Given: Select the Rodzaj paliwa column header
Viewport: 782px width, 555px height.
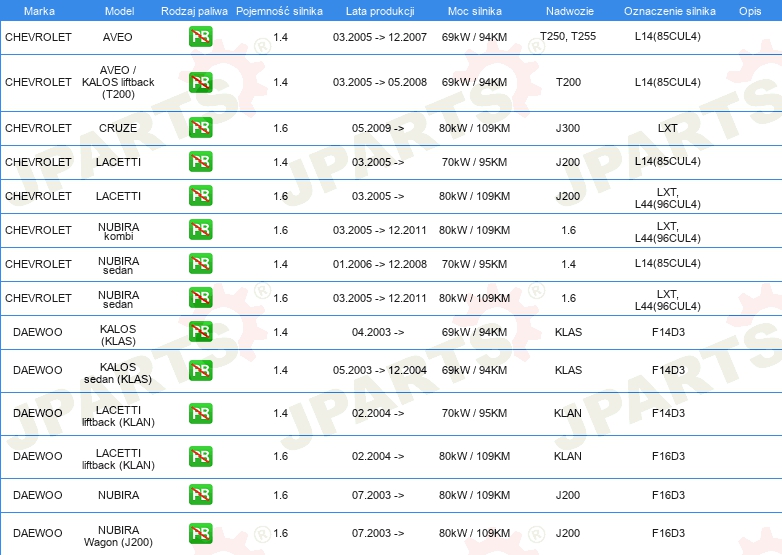Looking at the screenshot, I should pyautogui.click(x=194, y=10).
